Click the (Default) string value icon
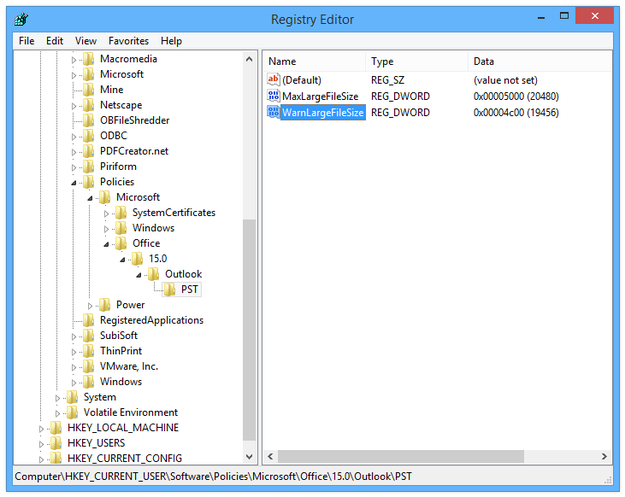Viewport: 625px width, 497px height. 273,80
